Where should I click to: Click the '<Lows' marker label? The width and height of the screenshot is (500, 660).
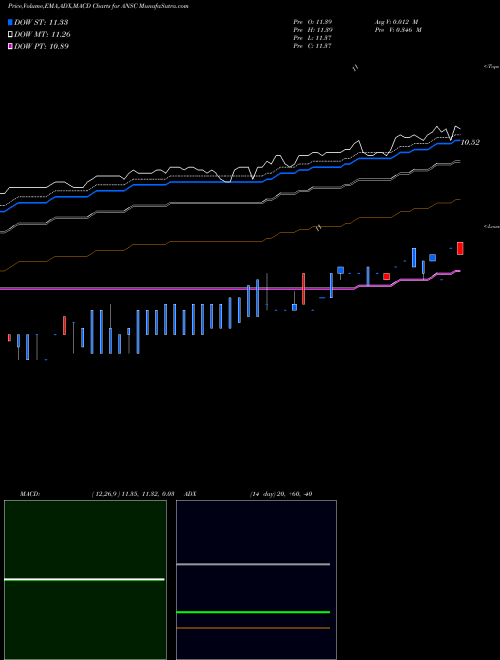(x=492, y=226)
